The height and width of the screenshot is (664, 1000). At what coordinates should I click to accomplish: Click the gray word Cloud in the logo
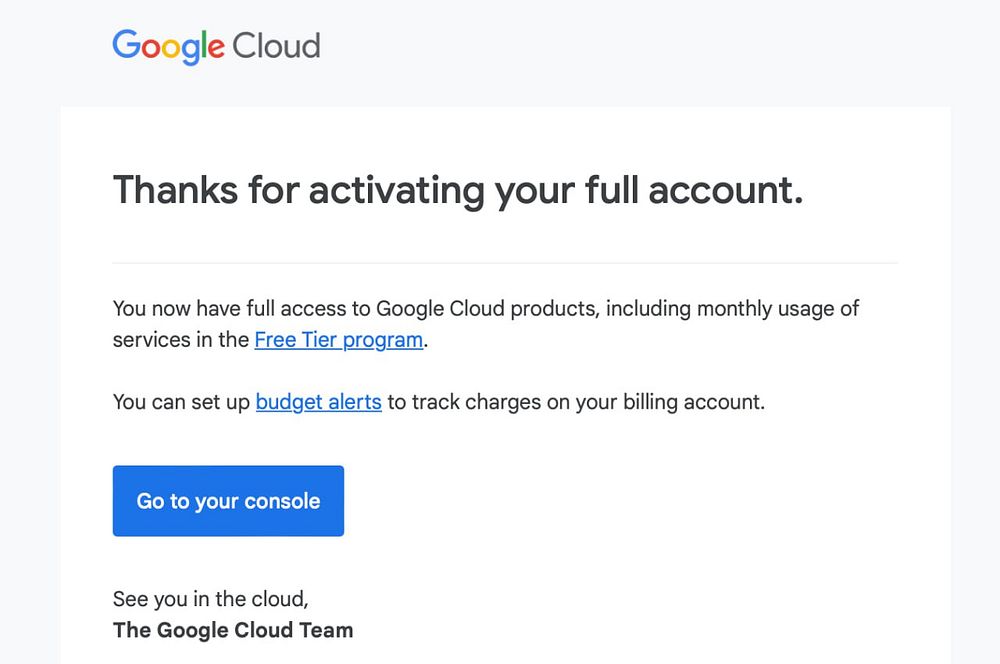tap(276, 46)
